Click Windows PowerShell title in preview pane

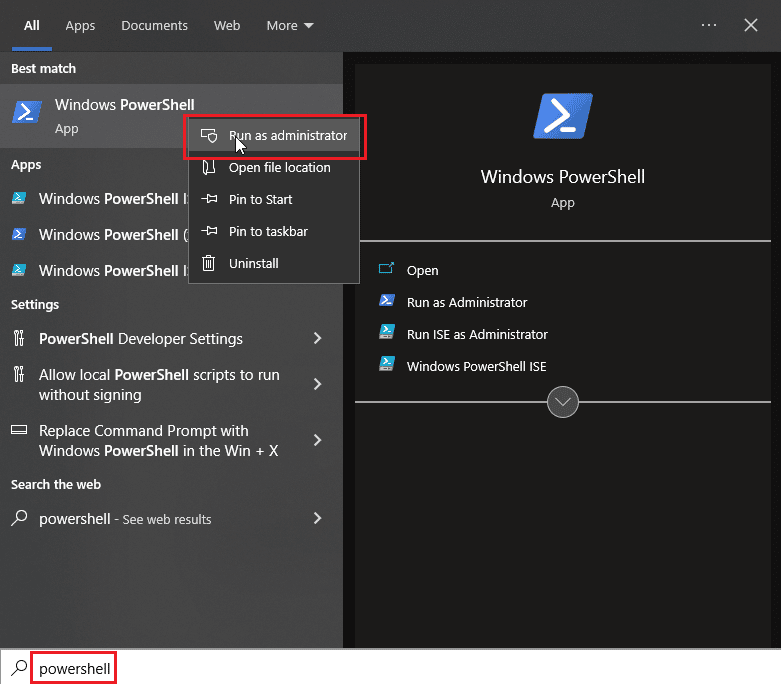[563, 177]
